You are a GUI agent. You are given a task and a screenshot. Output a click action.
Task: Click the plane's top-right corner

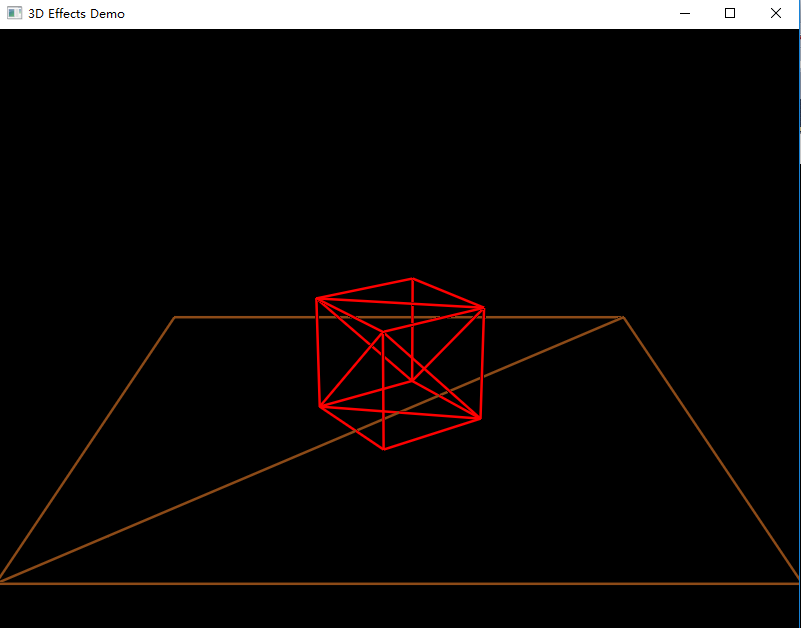point(622,317)
